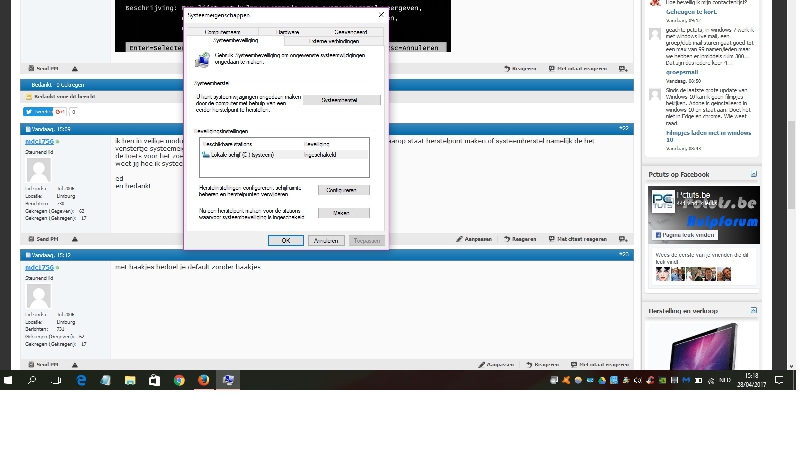The image size is (800, 450).
Task: Open mdc1756 profile link in post #23
Action: (39, 267)
